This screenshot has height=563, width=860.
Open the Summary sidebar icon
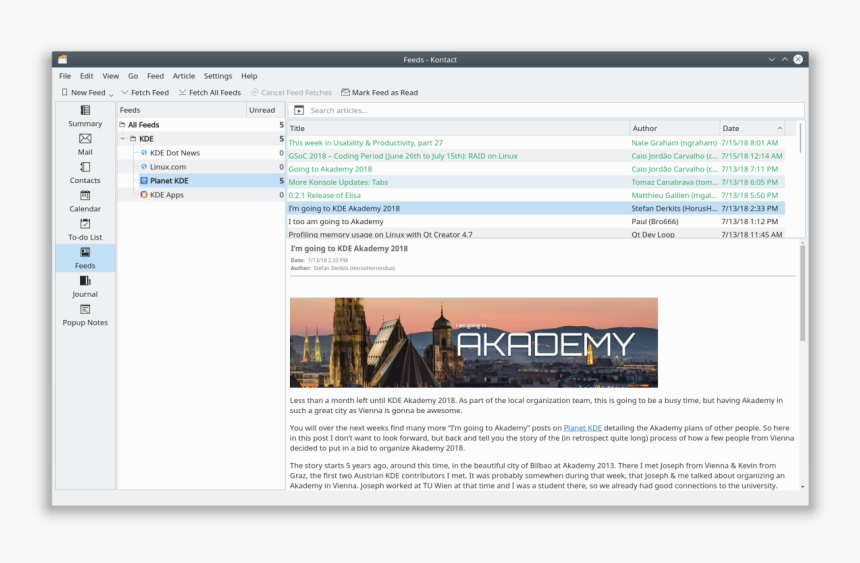(x=85, y=116)
